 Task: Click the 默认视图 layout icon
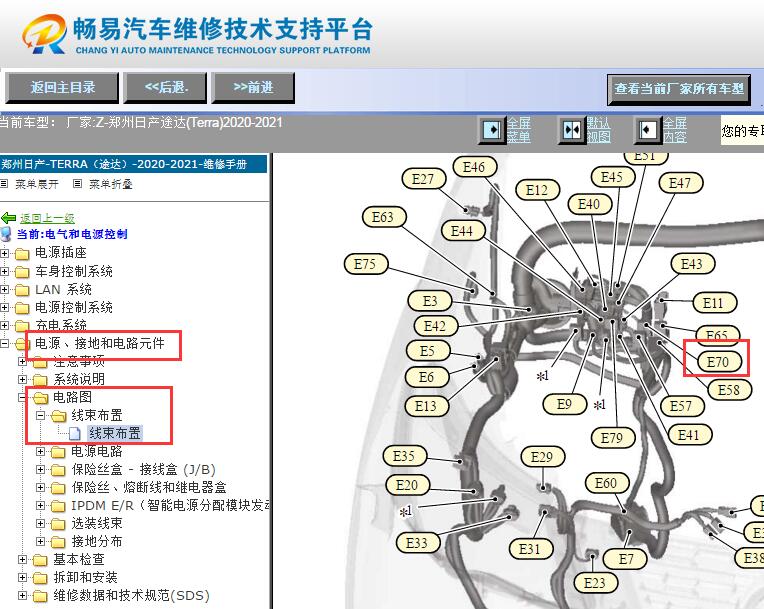(x=572, y=130)
